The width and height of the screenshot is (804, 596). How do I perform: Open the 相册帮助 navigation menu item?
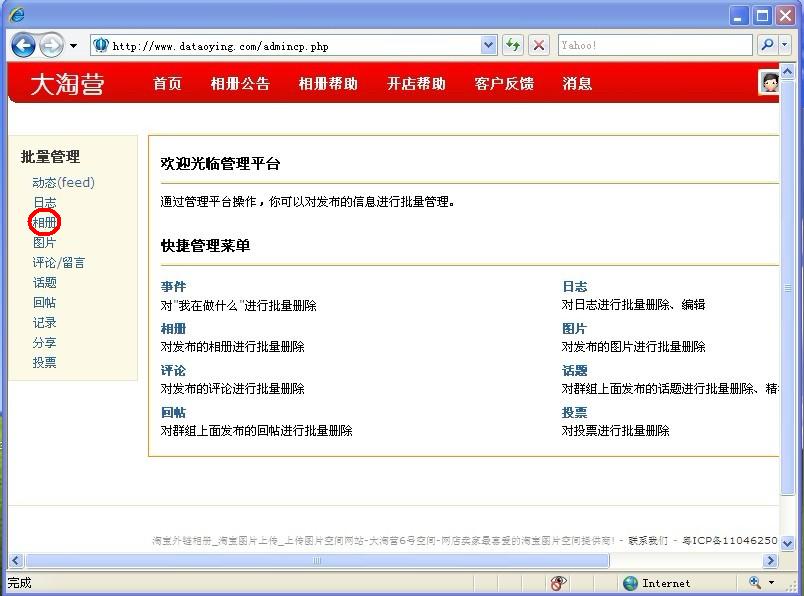(x=328, y=84)
